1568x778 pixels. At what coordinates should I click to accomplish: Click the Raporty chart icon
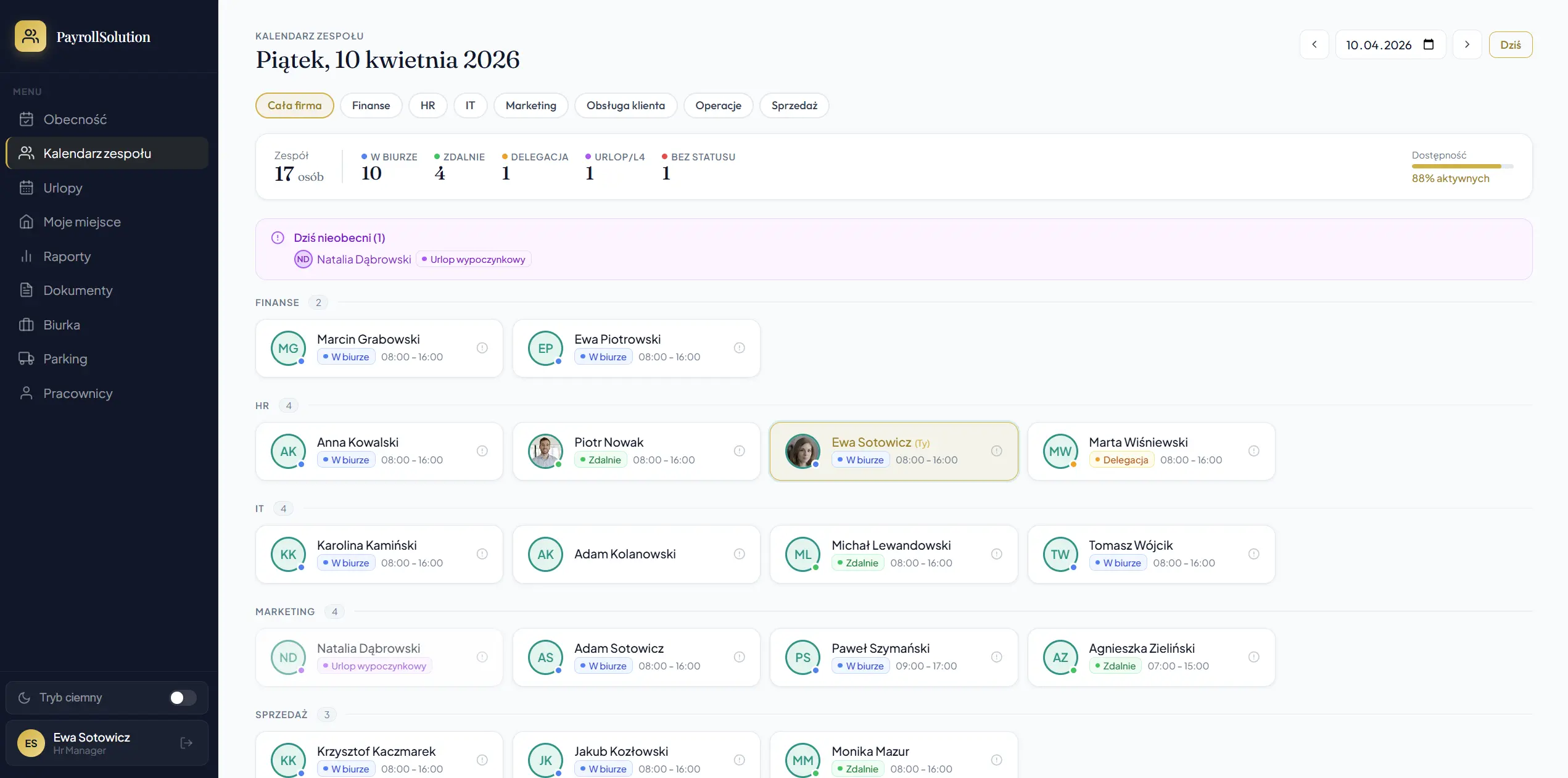click(26, 256)
